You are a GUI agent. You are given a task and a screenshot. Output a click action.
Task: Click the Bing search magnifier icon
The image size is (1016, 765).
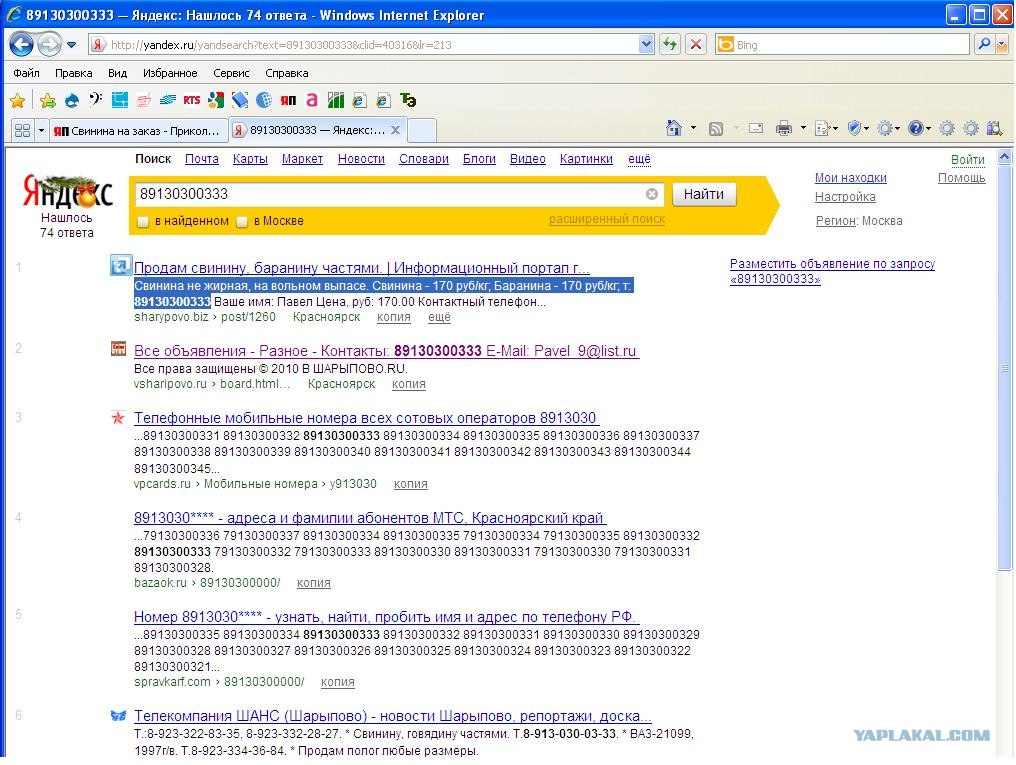pyautogui.click(x=984, y=45)
